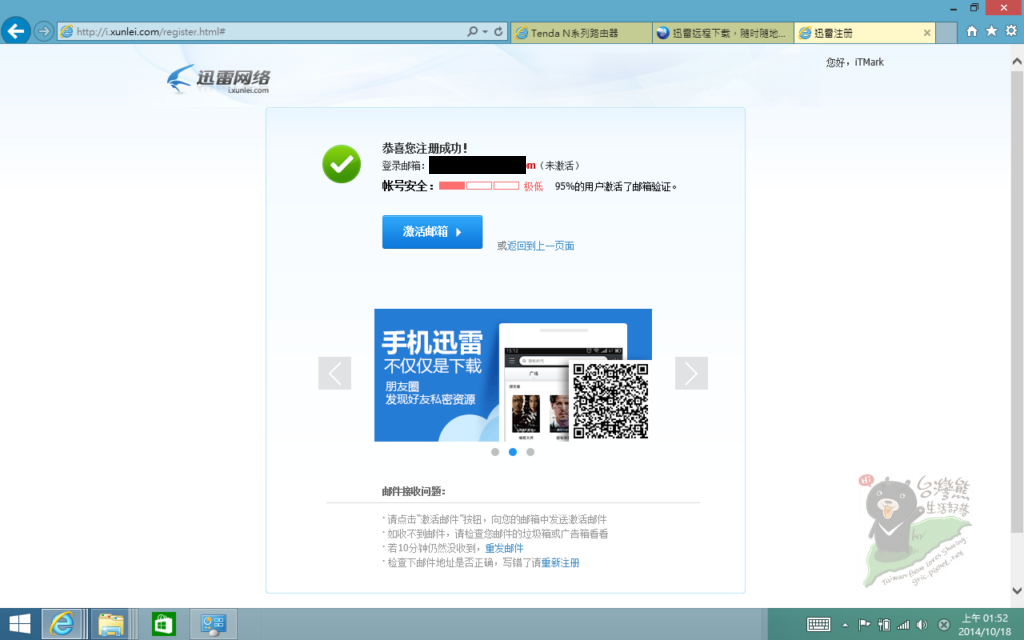Open File Explorer from taskbar

(111, 624)
